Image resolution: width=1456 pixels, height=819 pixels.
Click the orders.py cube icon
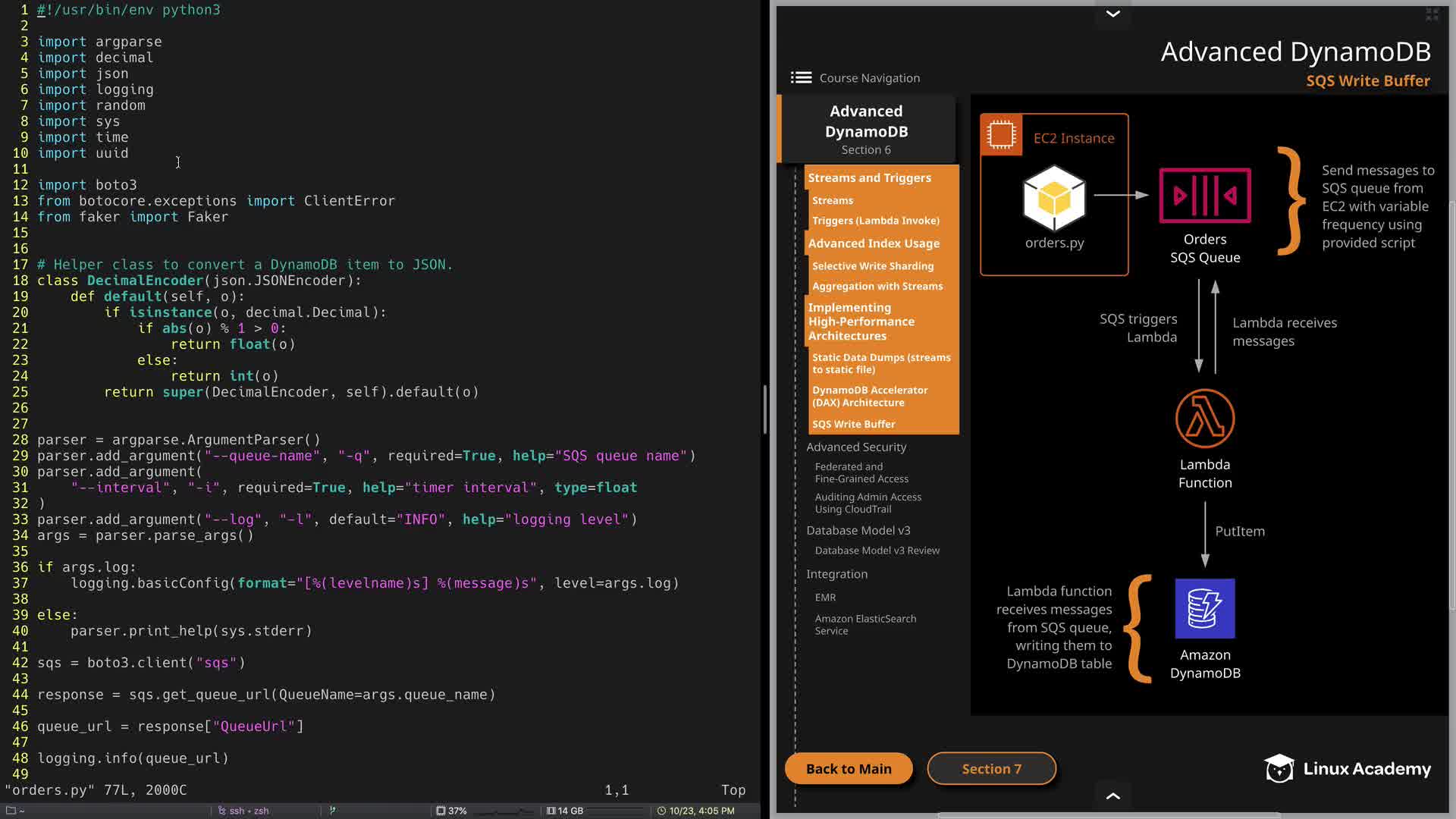click(1054, 199)
